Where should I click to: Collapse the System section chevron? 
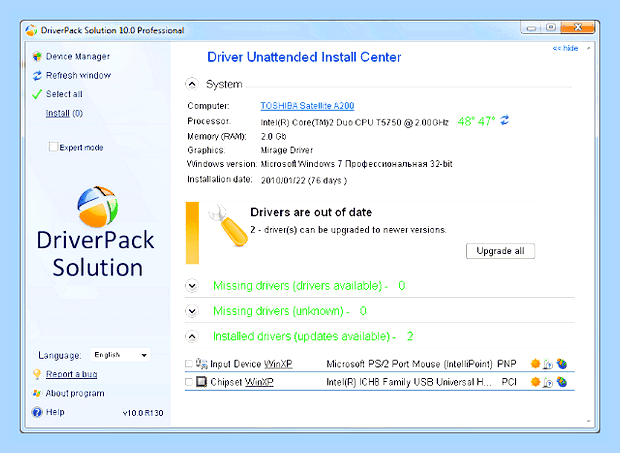(x=192, y=84)
